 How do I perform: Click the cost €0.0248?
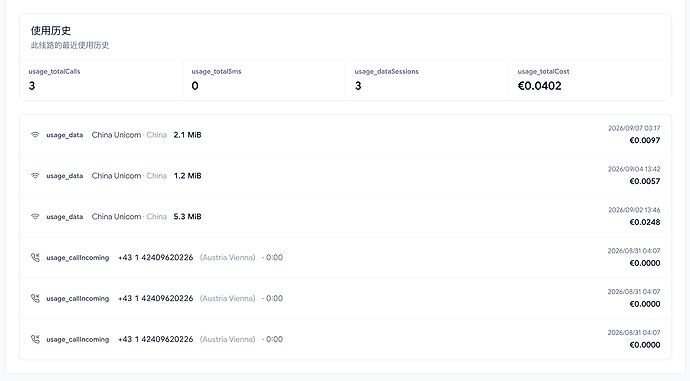tap(645, 222)
